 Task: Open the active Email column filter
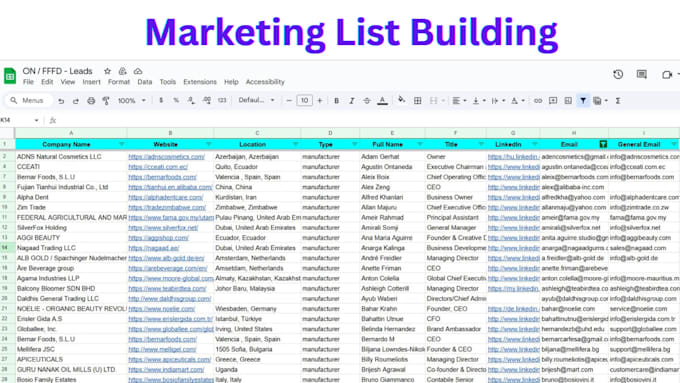pos(603,144)
